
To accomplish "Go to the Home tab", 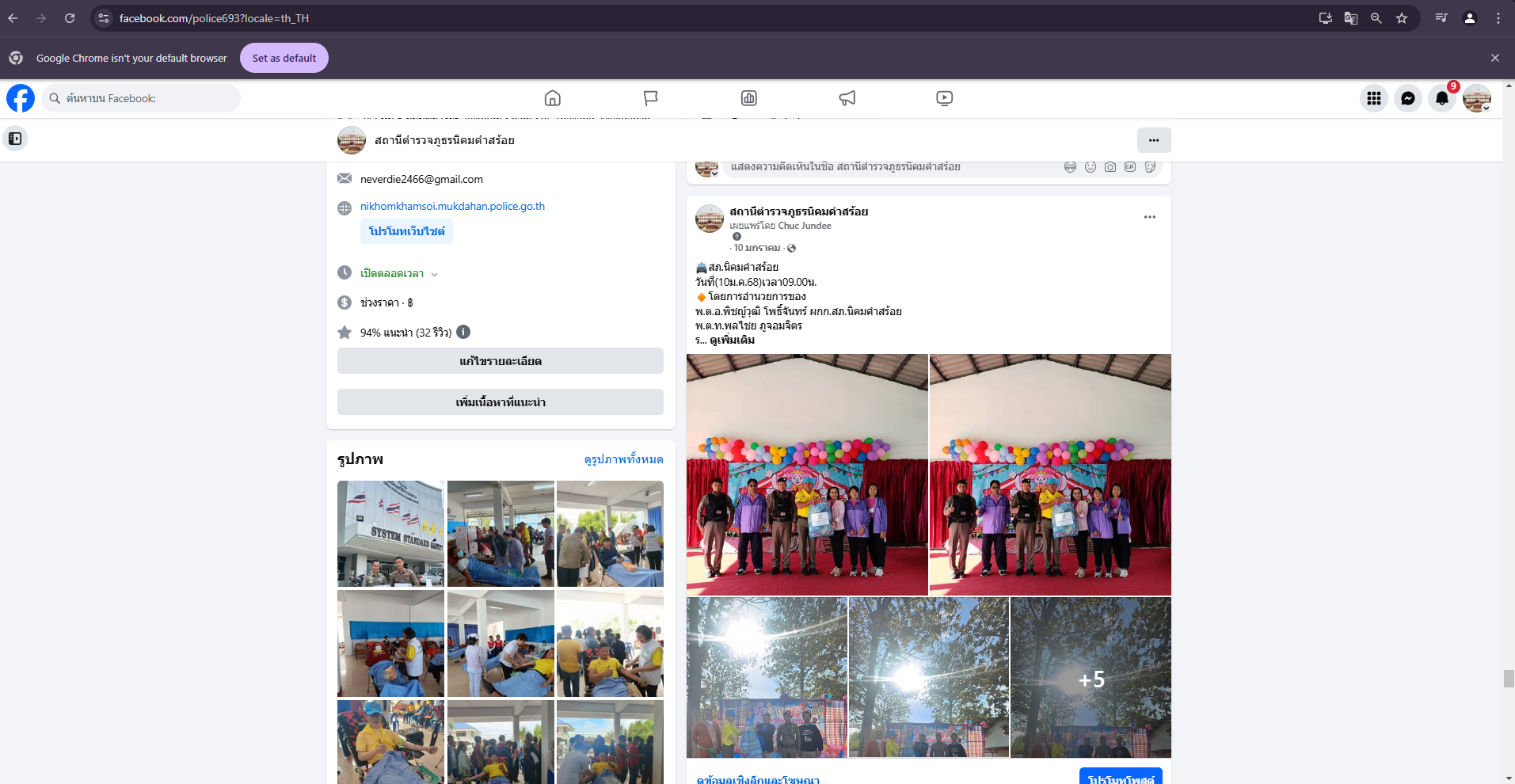I will tap(552, 98).
